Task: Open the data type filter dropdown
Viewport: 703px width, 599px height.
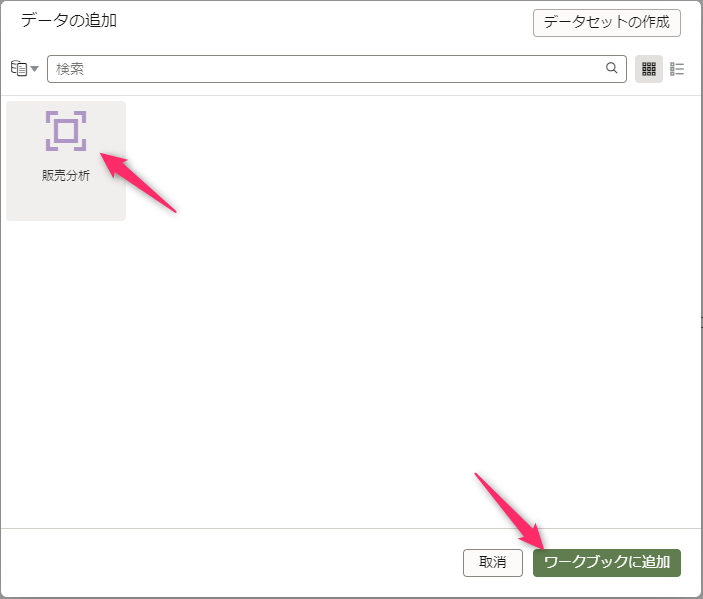Action: pos(24,69)
